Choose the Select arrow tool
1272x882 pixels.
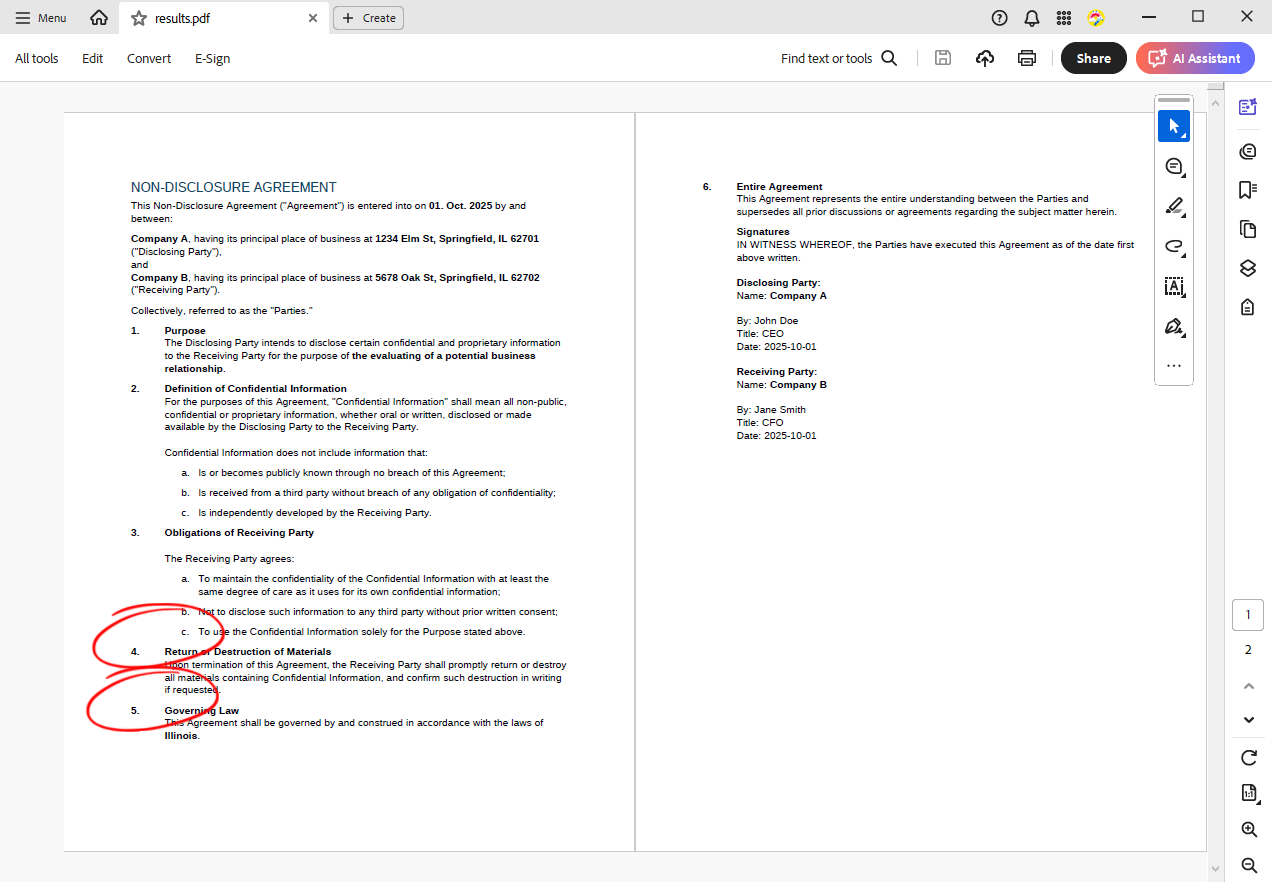tap(1174, 126)
